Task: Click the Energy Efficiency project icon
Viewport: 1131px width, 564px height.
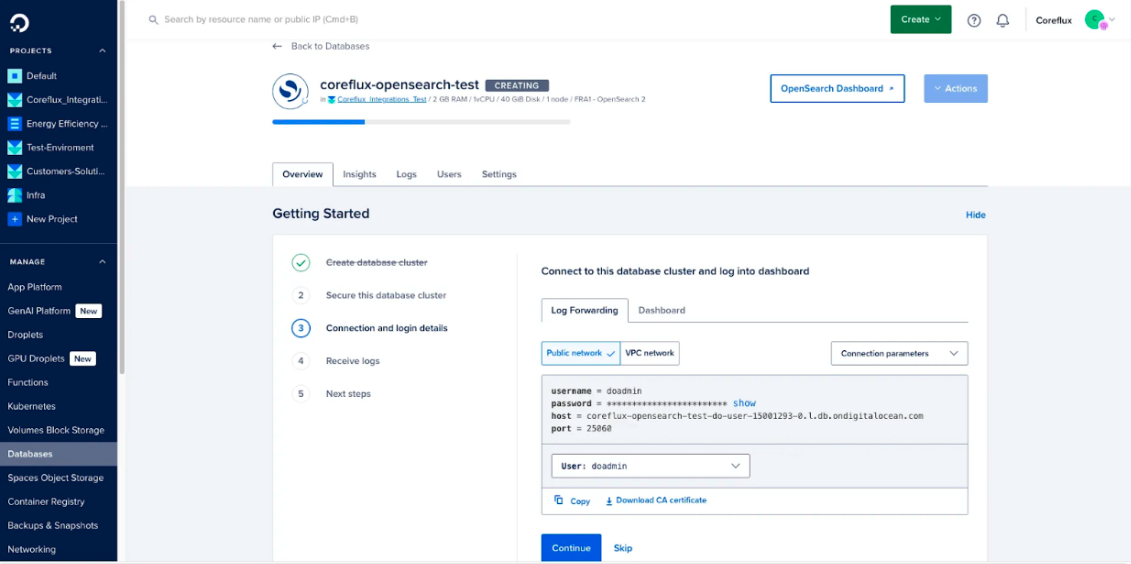Action: point(14,124)
